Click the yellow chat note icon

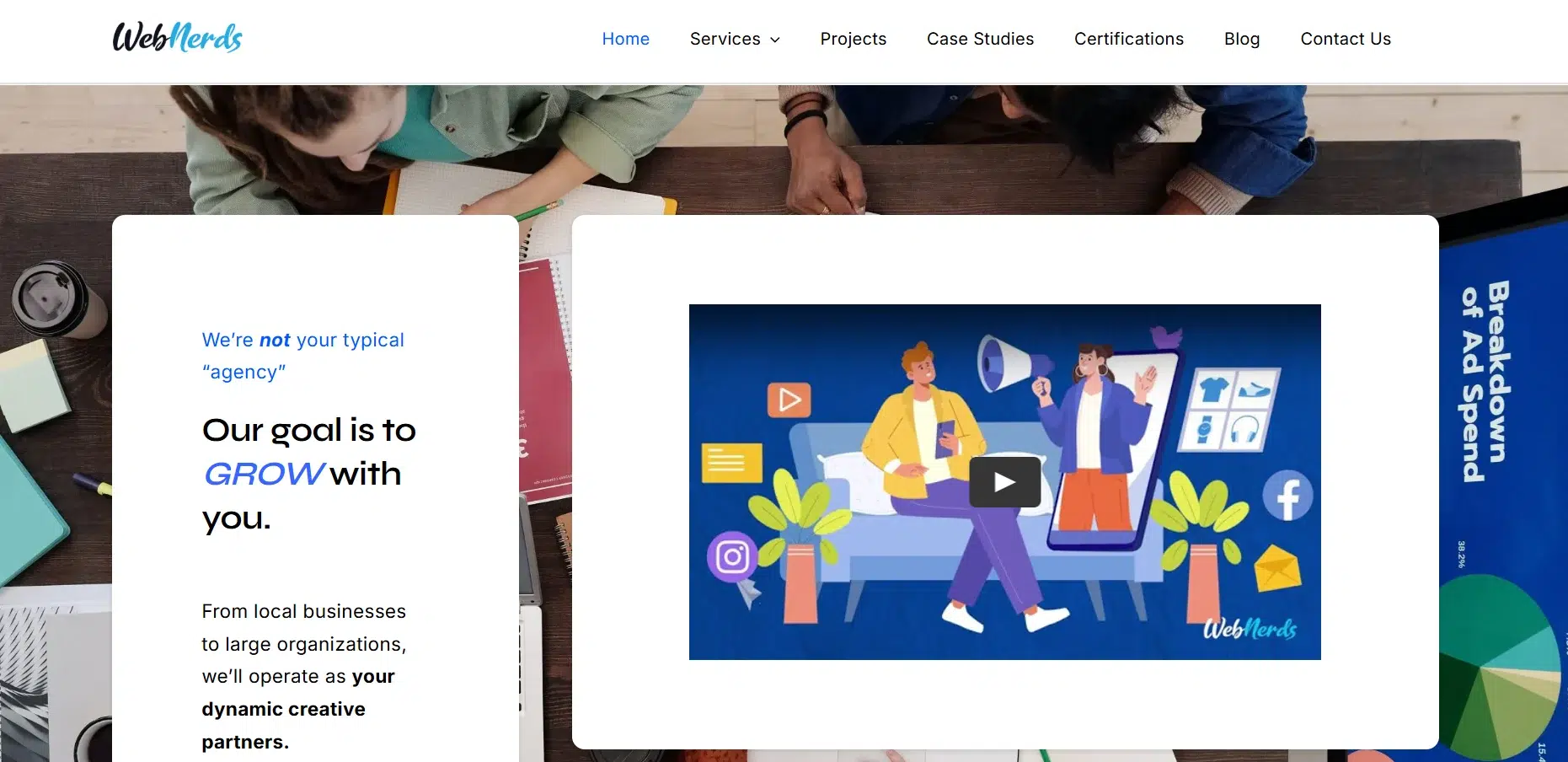pyautogui.click(x=731, y=462)
